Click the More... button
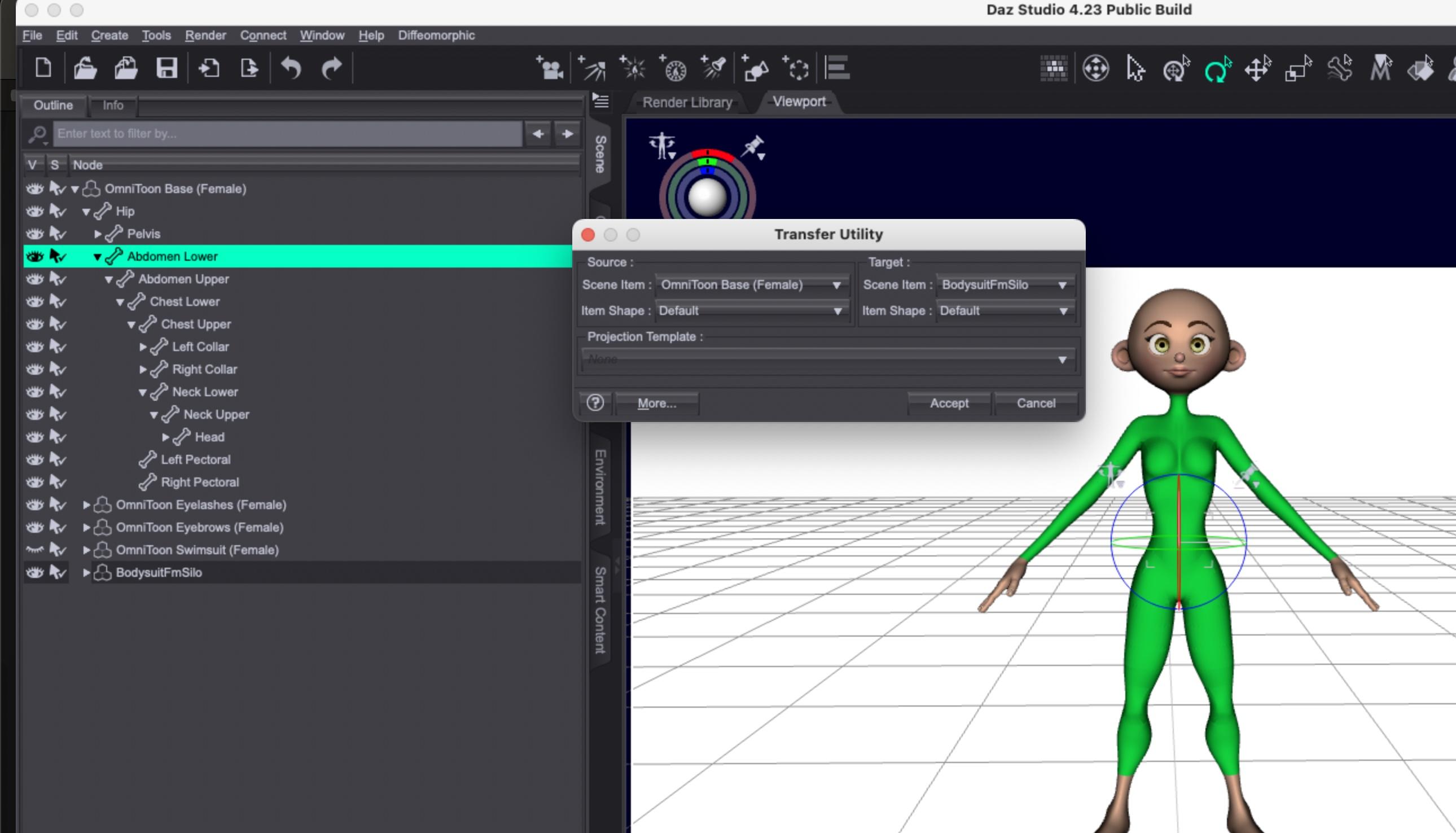Viewport: 1456px width, 833px height. (656, 404)
